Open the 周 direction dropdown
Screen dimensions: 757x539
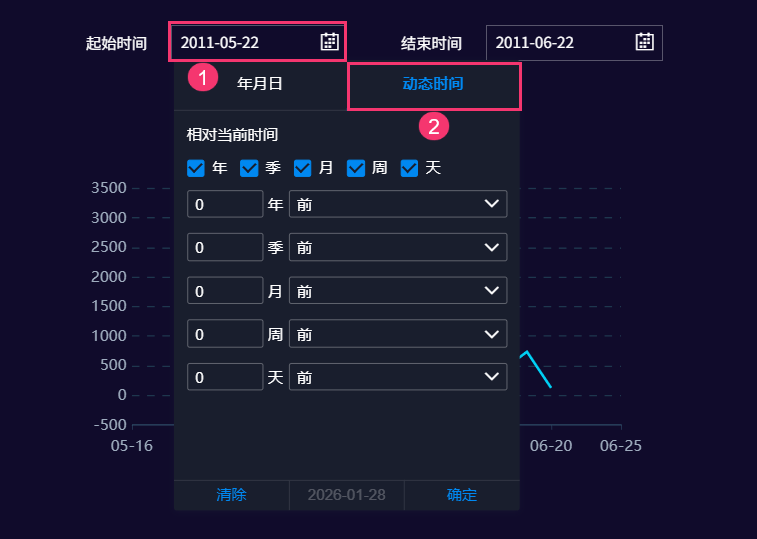pos(398,334)
